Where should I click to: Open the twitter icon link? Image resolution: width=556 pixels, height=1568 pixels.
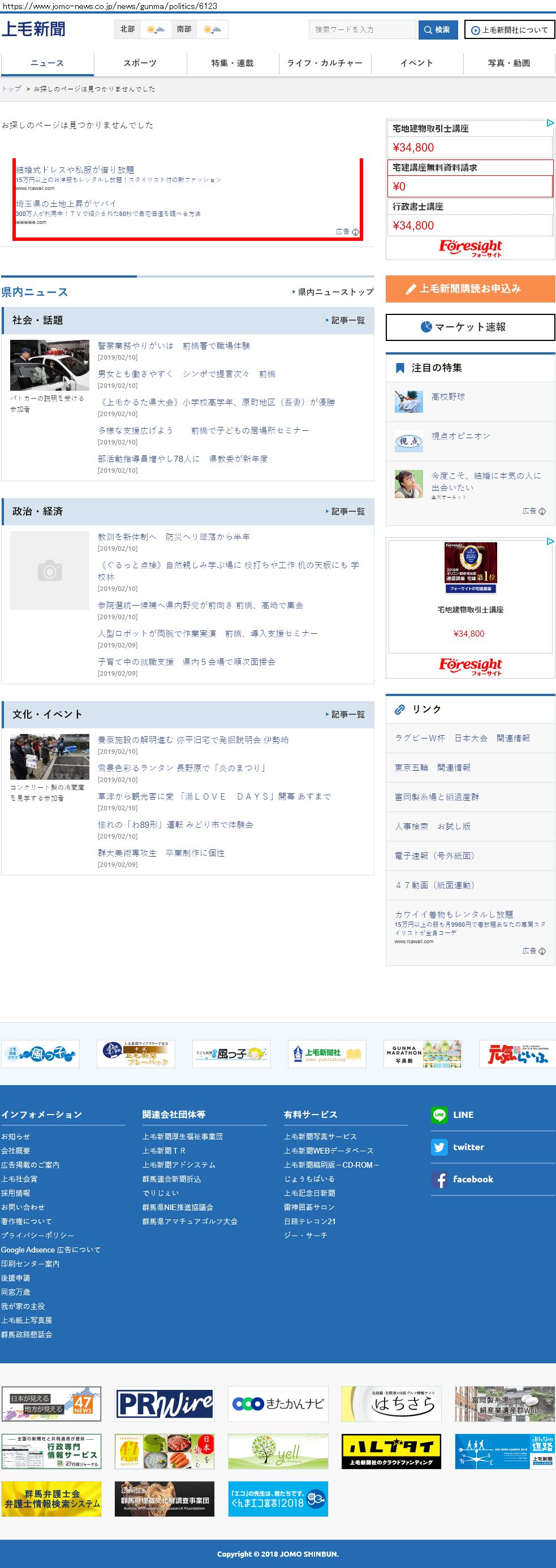439,1147
